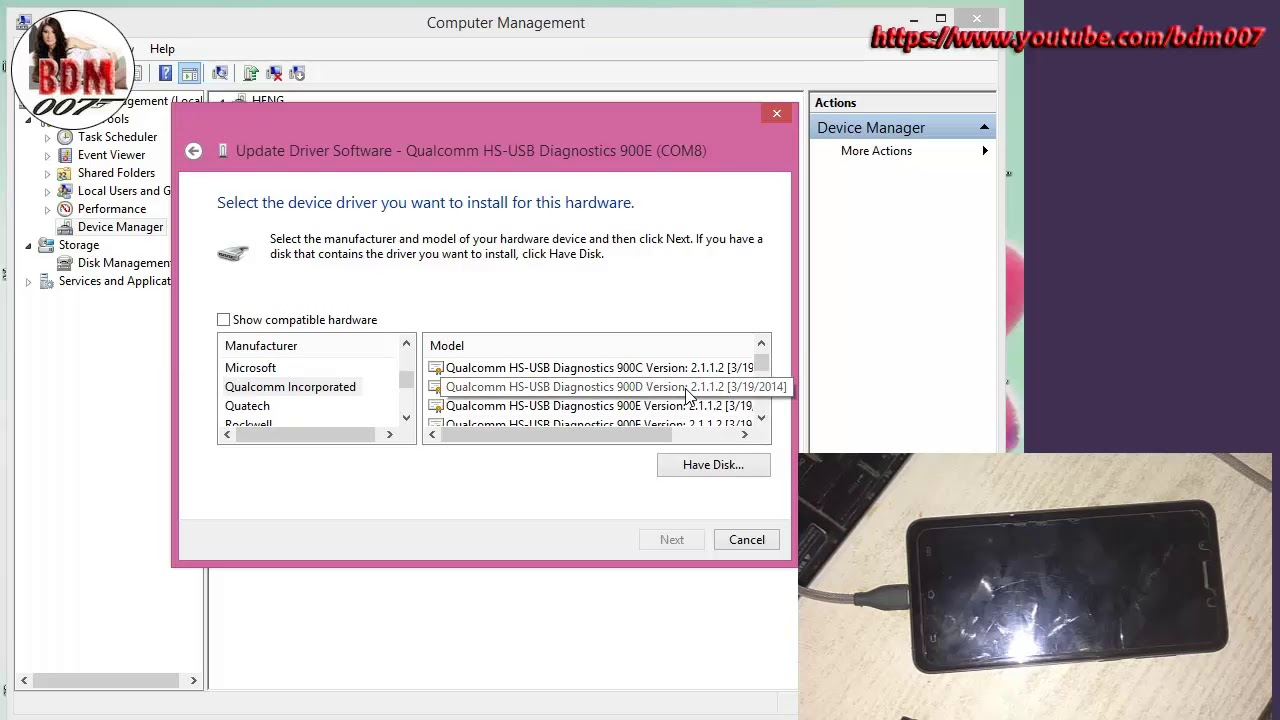Expand the Event Viewer tree node
The height and width of the screenshot is (720, 1280).
(x=47, y=155)
